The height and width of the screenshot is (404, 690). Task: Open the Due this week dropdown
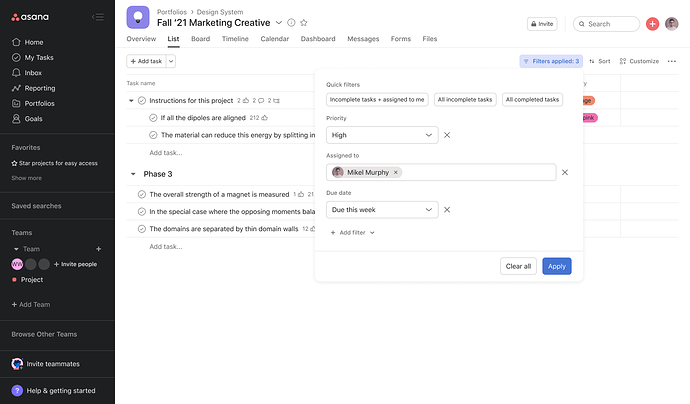(382, 210)
